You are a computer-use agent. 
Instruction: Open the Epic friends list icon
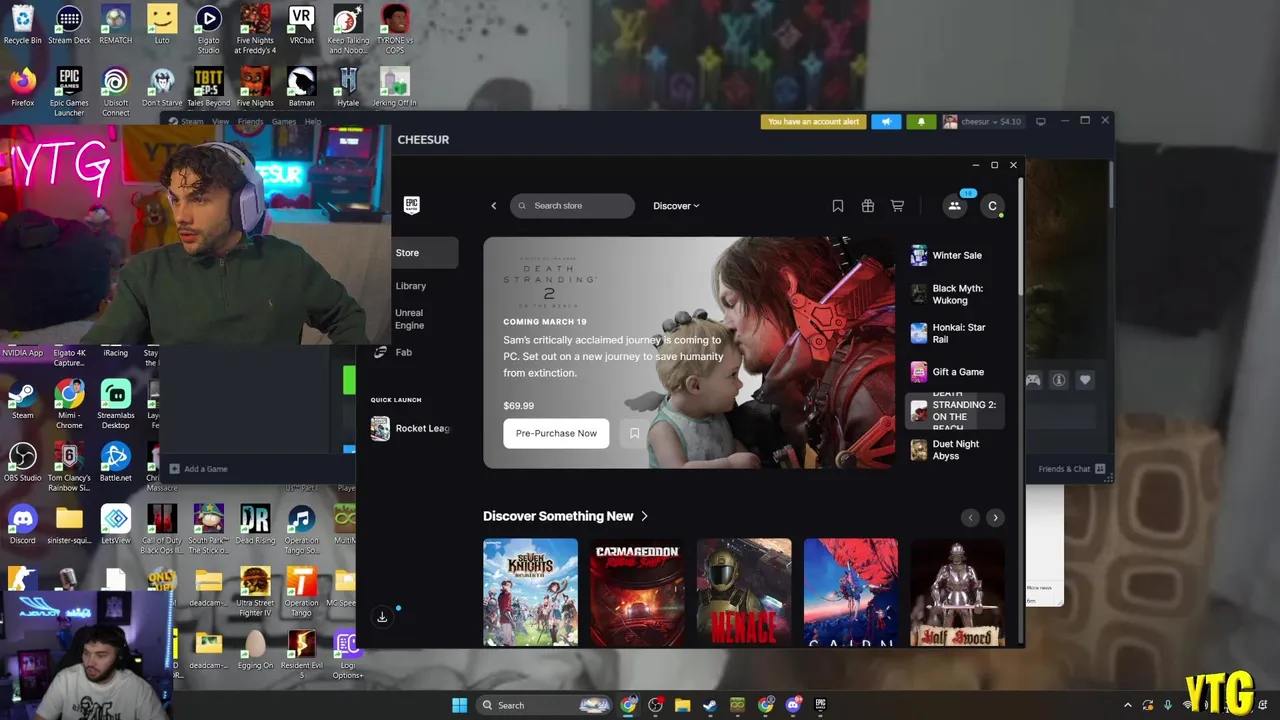[954, 206]
